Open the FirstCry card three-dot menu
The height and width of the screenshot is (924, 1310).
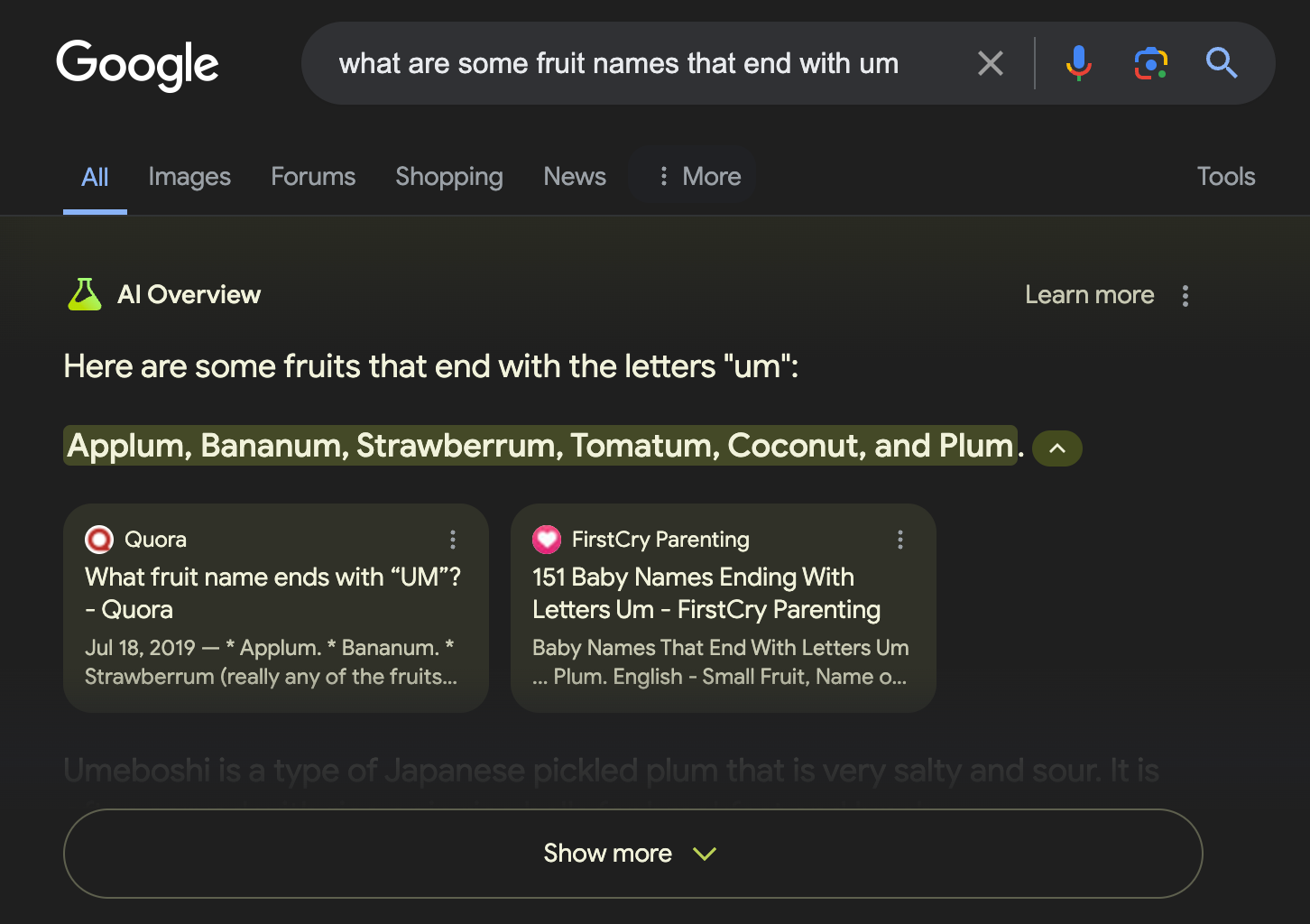(899, 540)
